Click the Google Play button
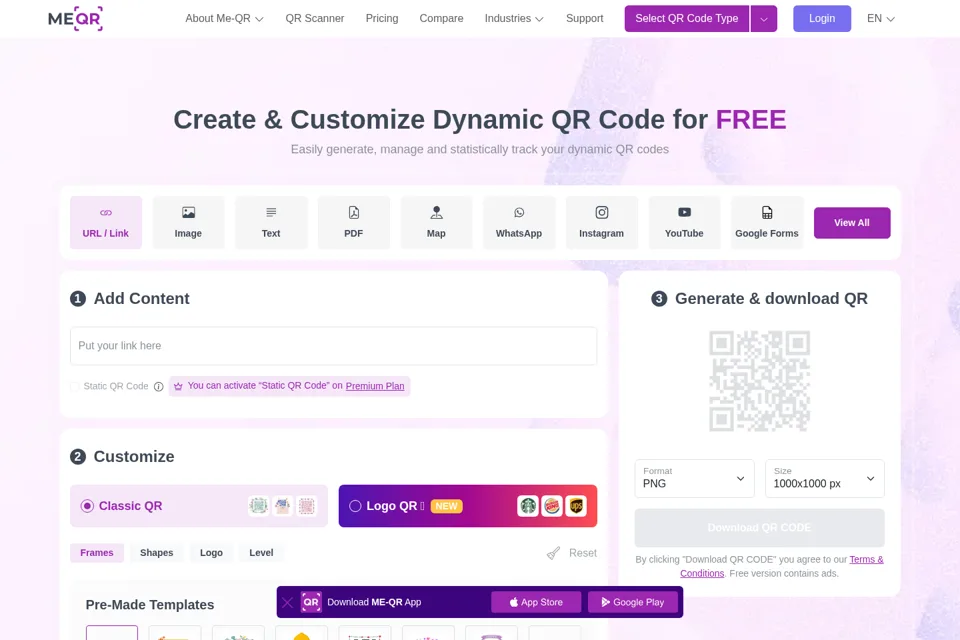 coord(633,602)
